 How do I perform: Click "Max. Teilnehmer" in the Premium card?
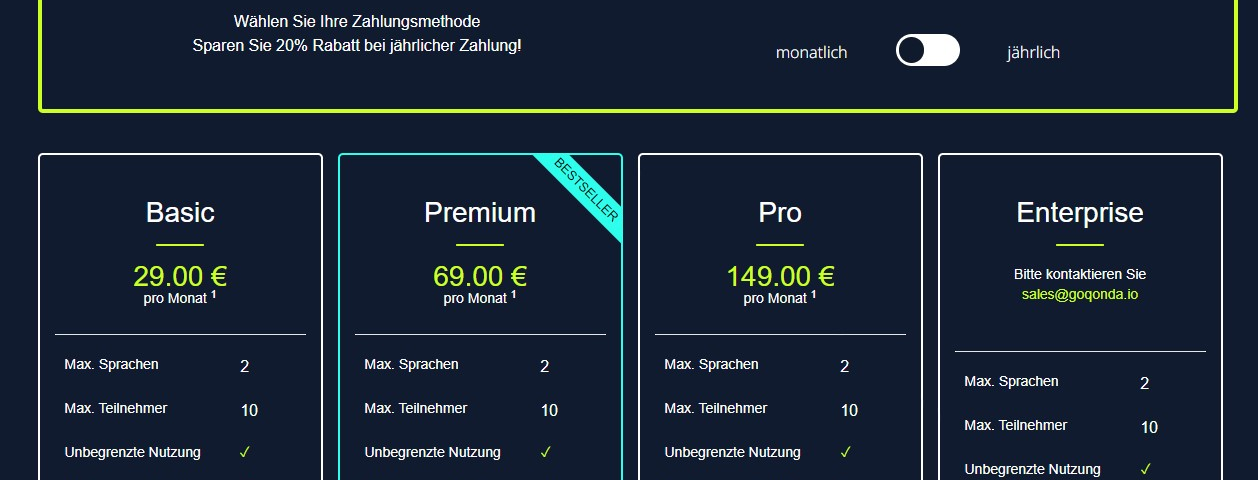pos(416,408)
